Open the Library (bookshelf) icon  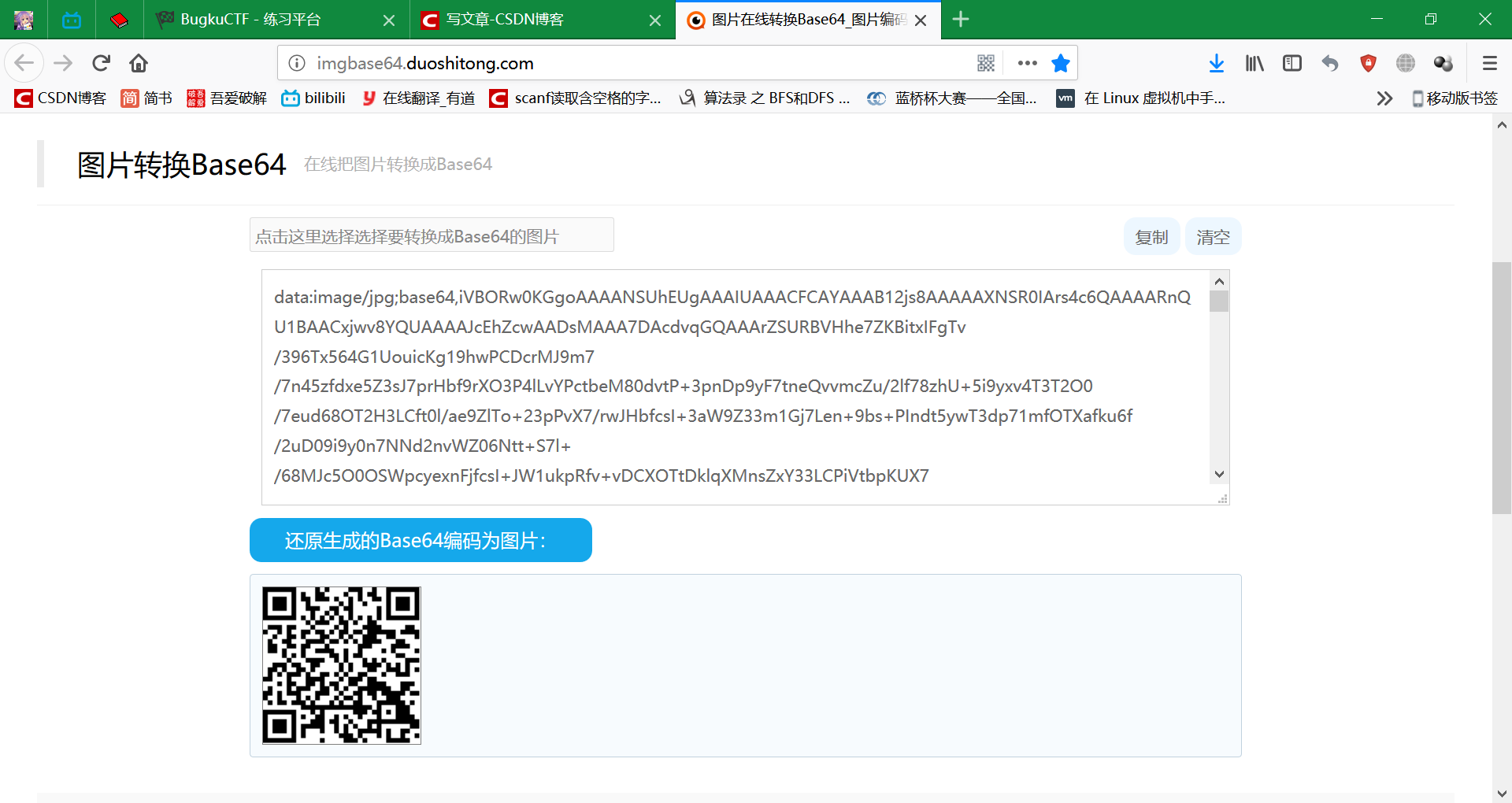(x=1254, y=63)
